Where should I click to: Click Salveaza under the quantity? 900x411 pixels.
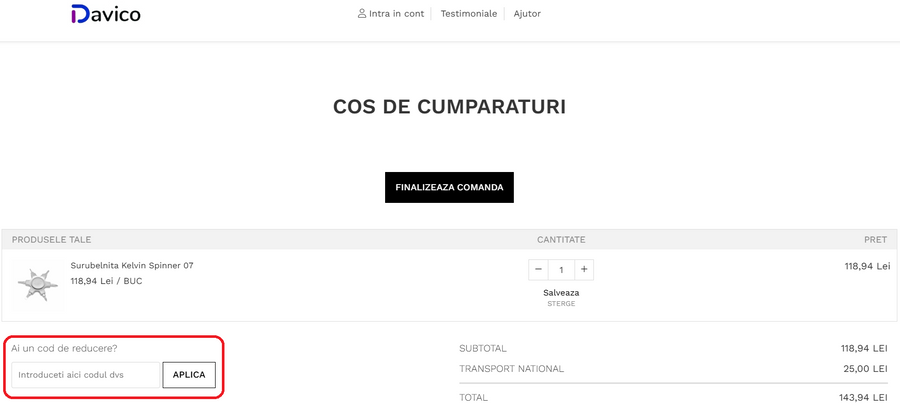[561, 293]
